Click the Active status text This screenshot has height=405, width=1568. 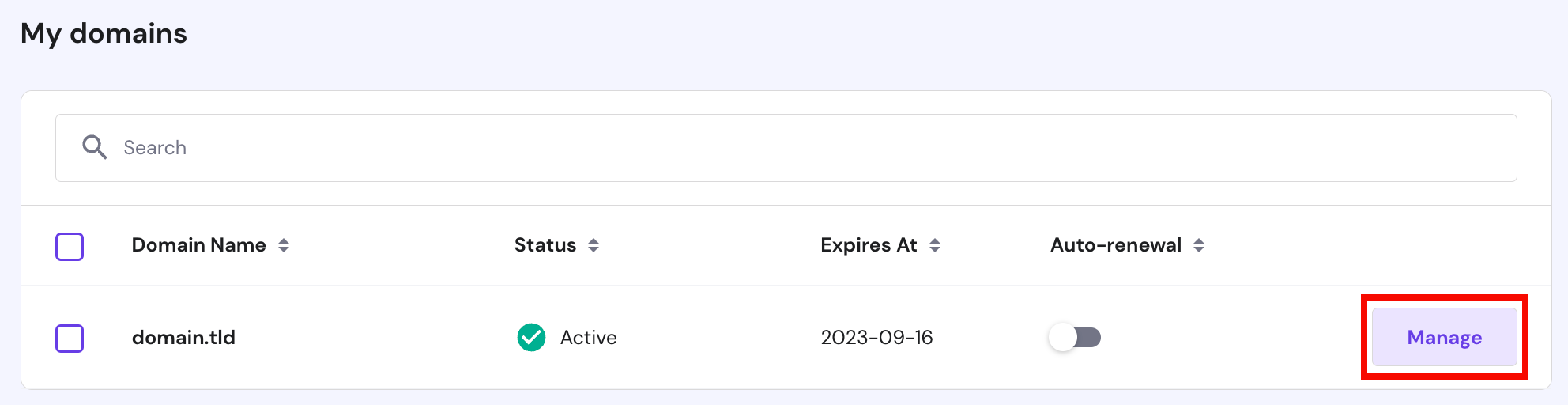click(588, 338)
